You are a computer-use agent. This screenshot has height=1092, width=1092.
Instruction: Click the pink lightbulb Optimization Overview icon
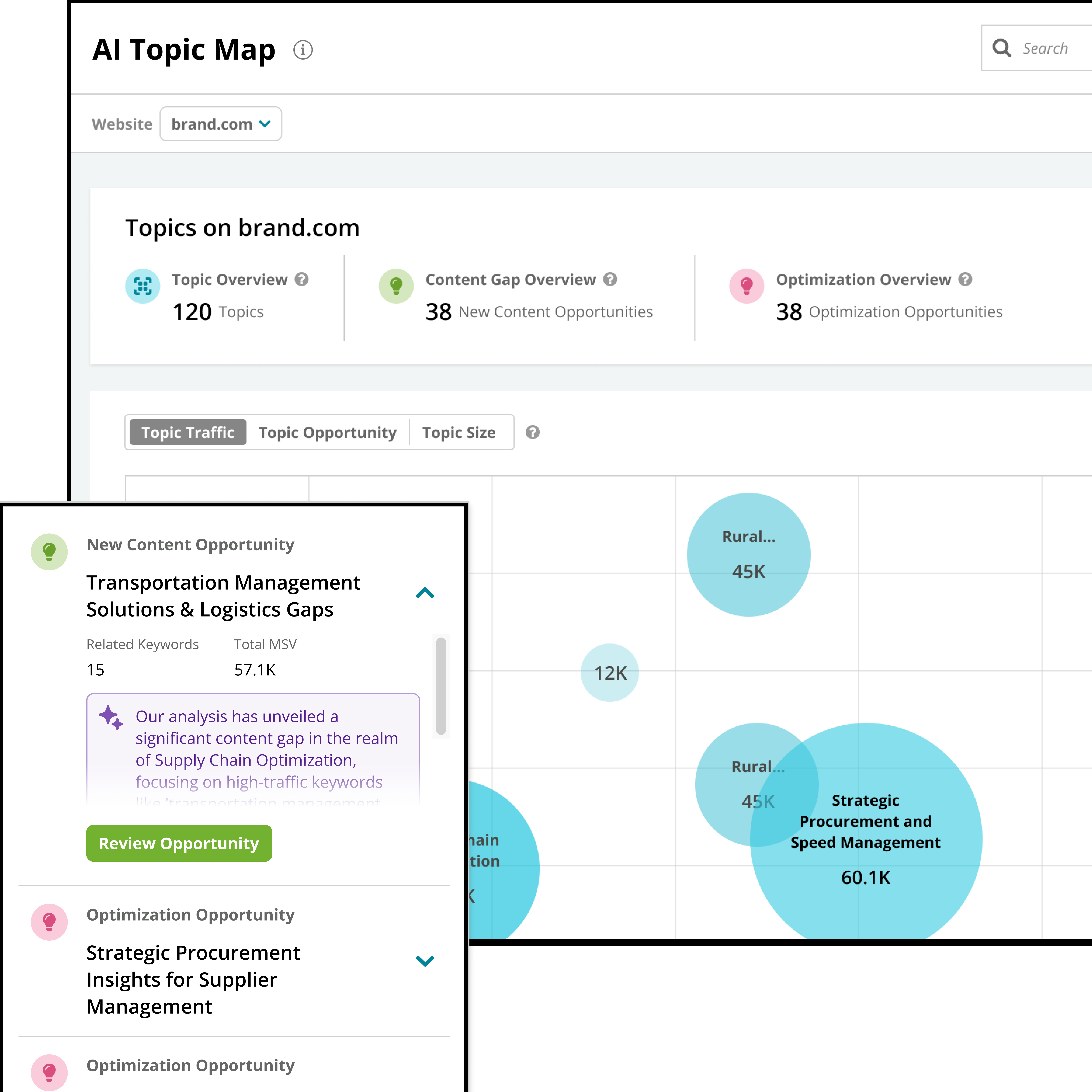click(747, 286)
